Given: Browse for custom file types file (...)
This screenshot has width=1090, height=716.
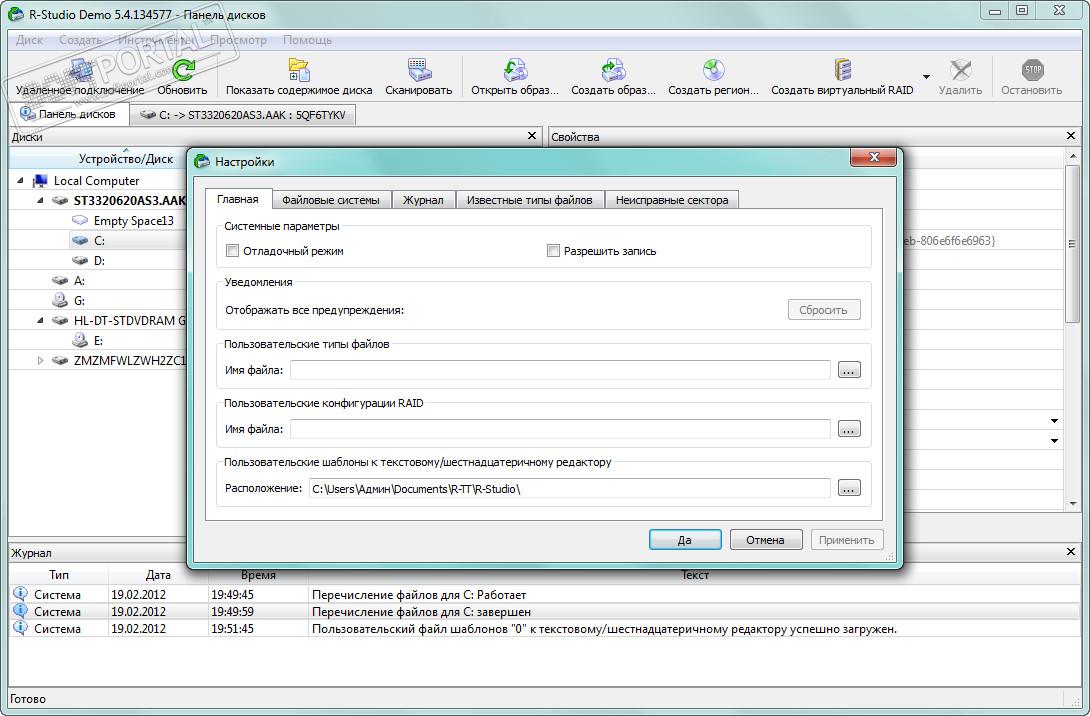Looking at the screenshot, I should 849,370.
